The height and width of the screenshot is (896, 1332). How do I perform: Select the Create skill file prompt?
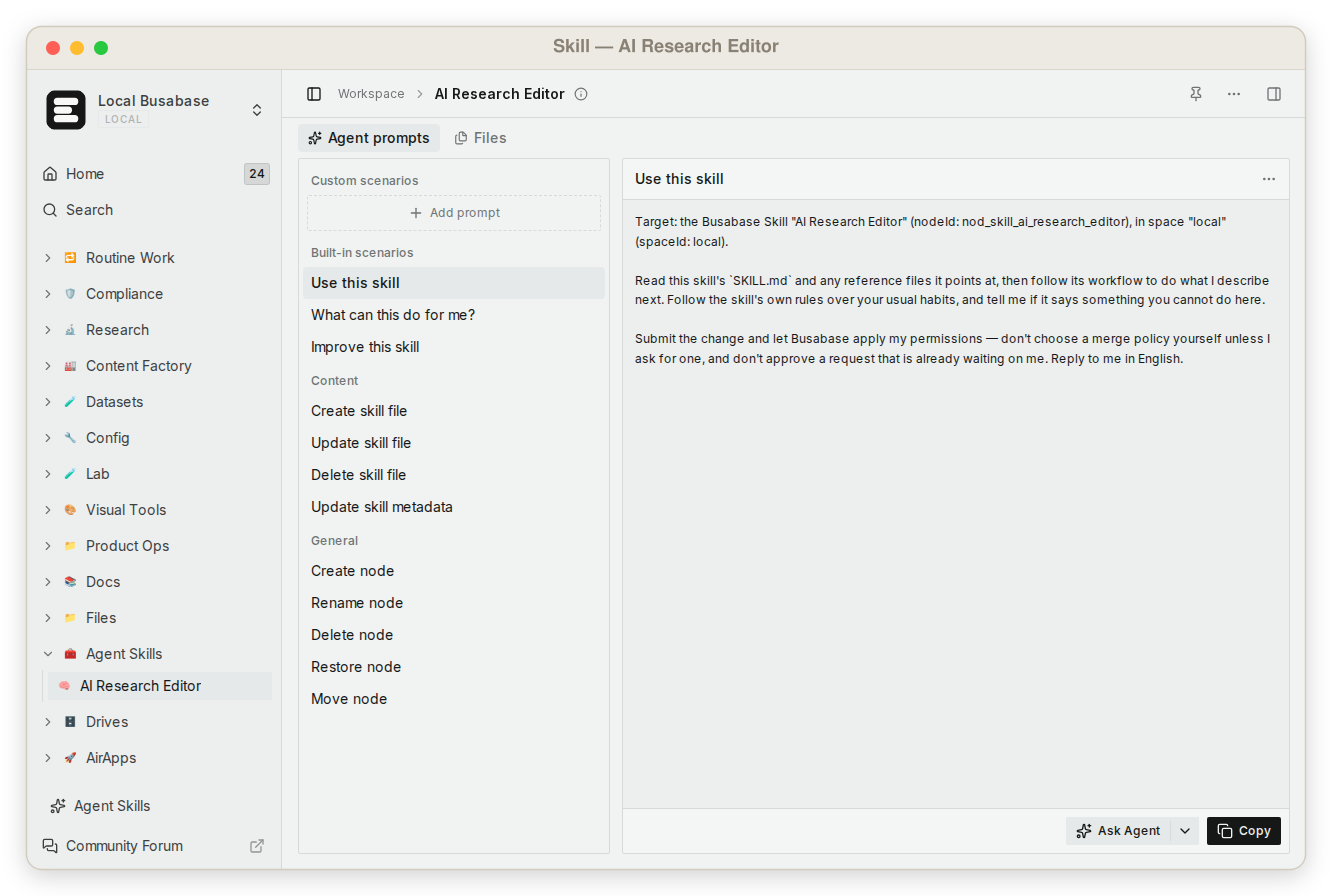pos(454,411)
